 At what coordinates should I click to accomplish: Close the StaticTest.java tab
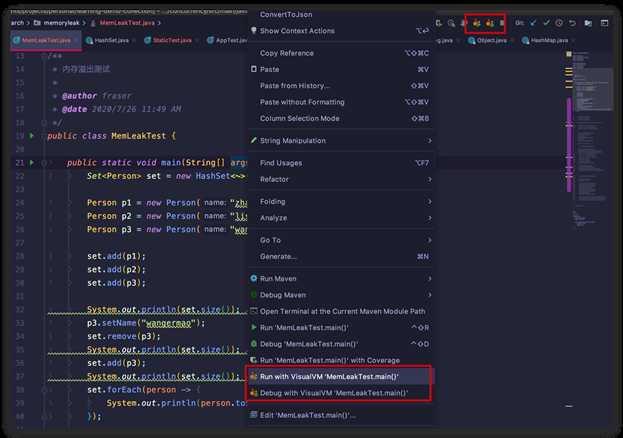tap(197, 40)
